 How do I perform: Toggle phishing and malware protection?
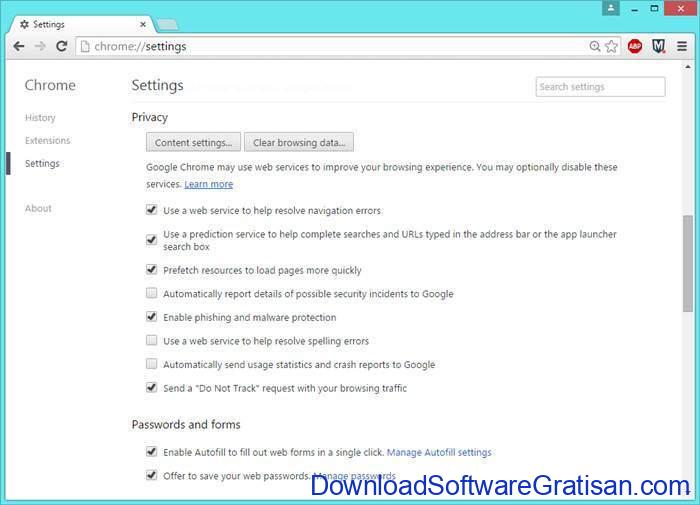[152, 317]
